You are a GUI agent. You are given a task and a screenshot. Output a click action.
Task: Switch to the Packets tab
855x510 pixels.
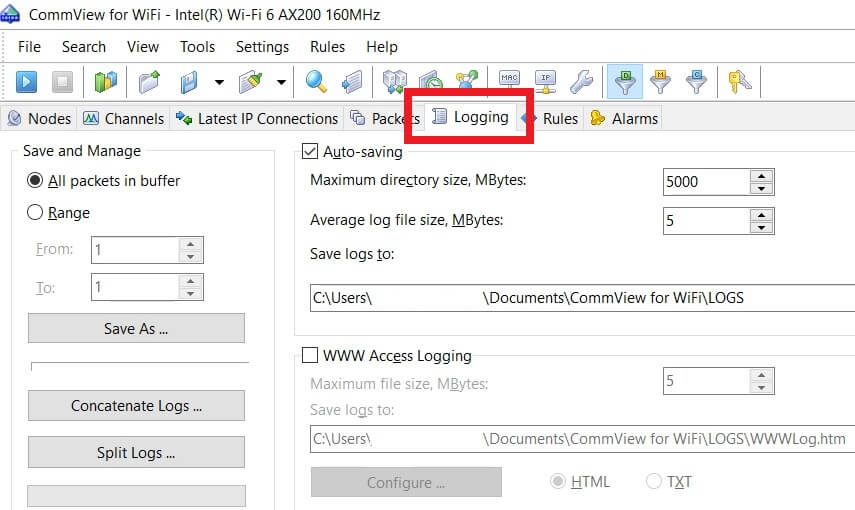click(385, 118)
